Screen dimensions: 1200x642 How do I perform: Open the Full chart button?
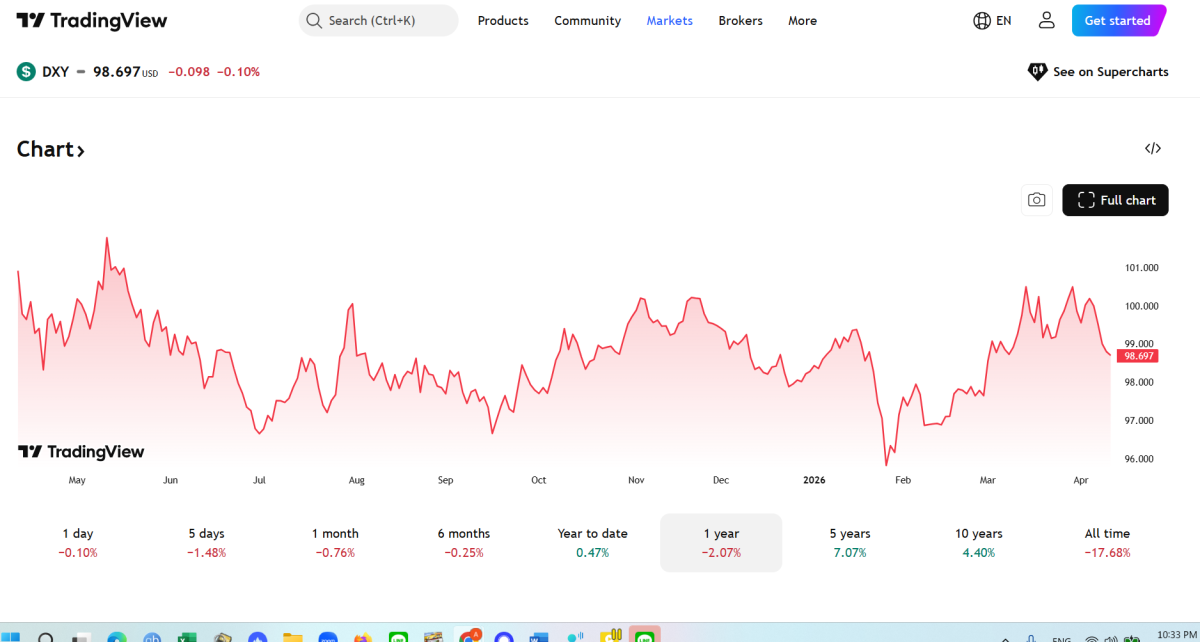click(1115, 200)
